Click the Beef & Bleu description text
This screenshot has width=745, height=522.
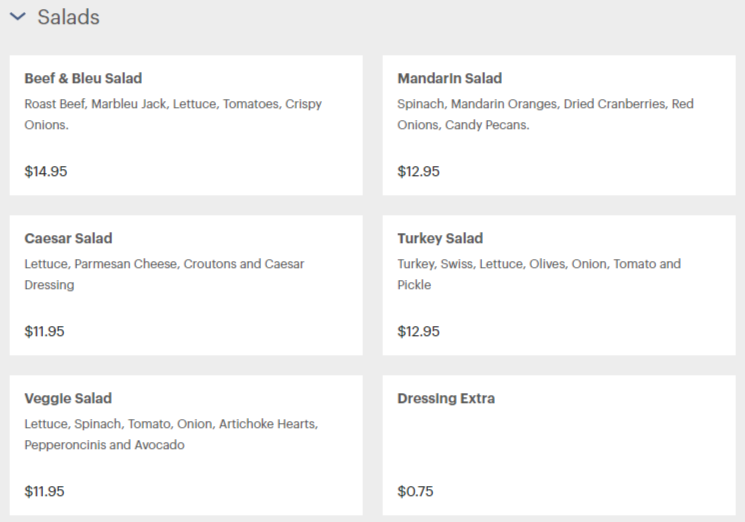point(173,114)
